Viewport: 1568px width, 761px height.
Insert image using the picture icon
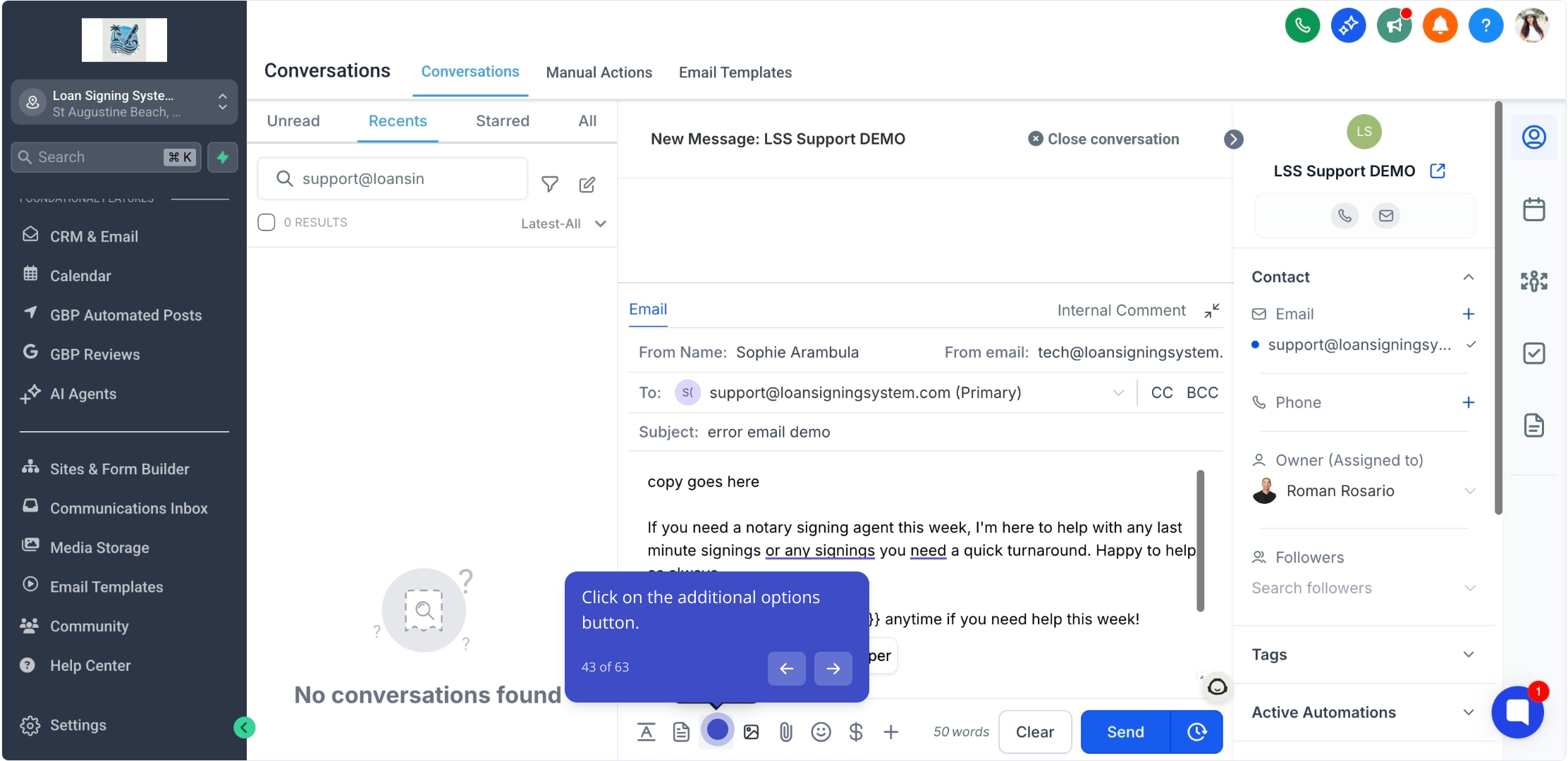click(x=752, y=732)
